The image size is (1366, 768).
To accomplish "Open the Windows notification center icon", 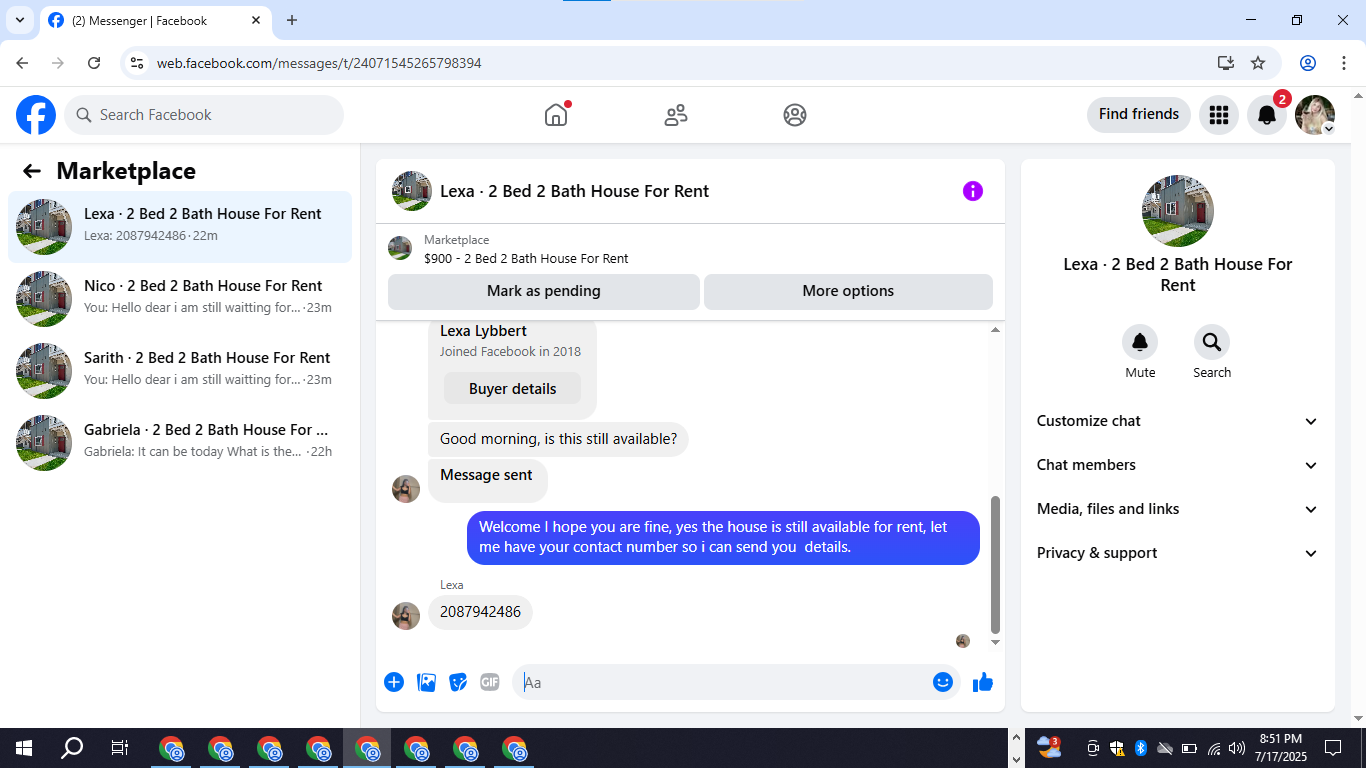I will tap(1333, 748).
